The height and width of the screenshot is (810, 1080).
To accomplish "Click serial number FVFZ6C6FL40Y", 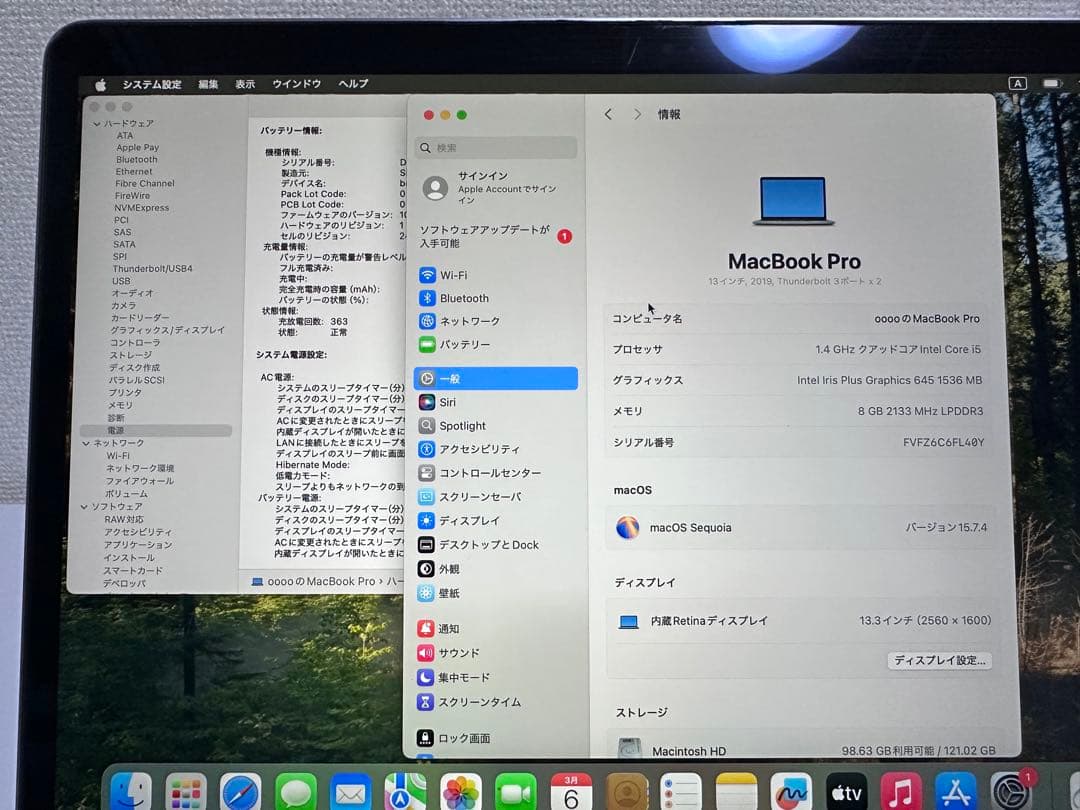I will click(x=944, y=442).
